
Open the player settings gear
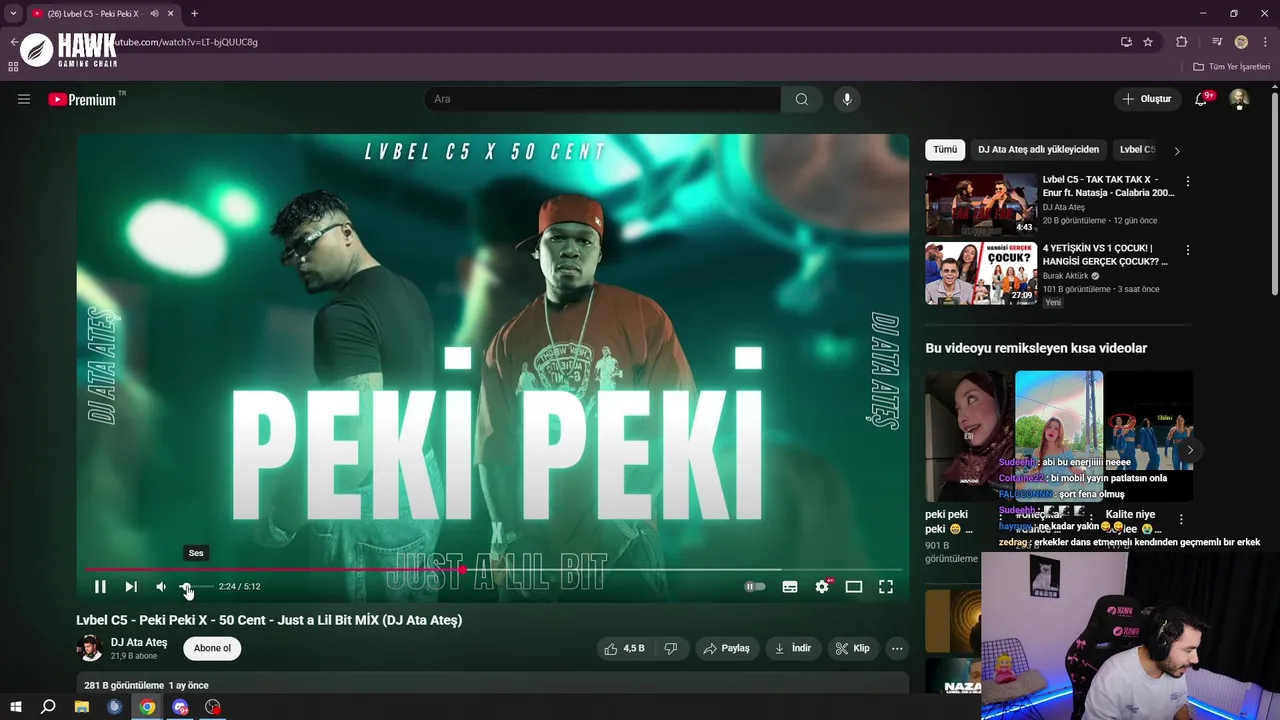tap(822, 587)
